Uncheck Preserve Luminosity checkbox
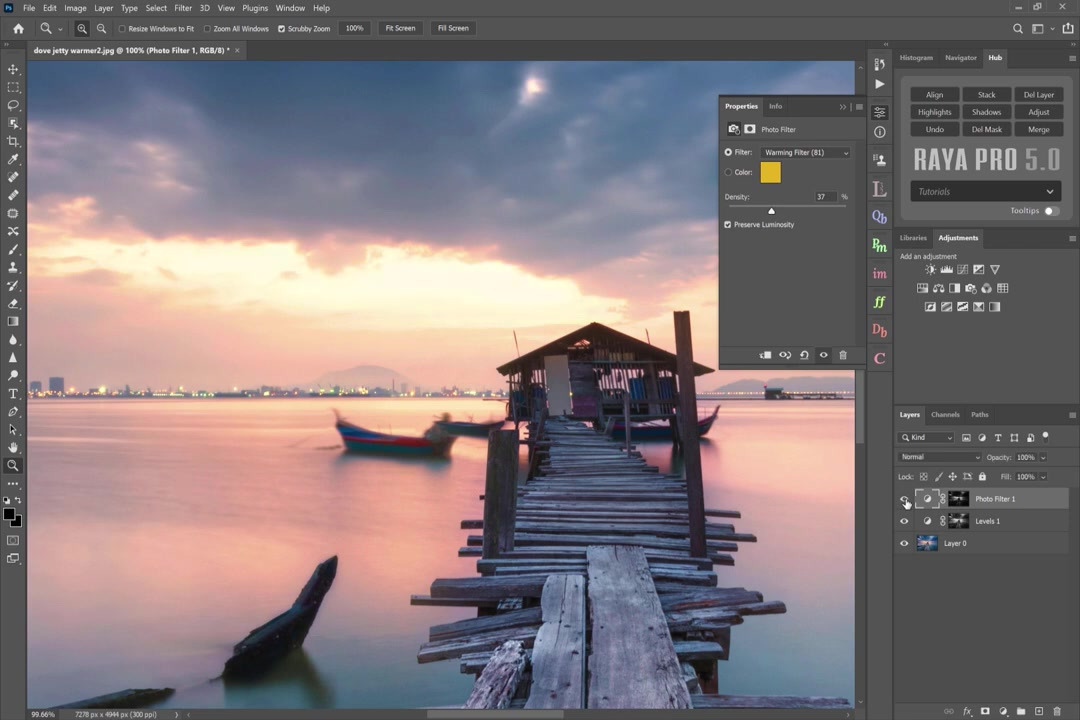This screenshot has height=720, width=1080. (728, 225)
